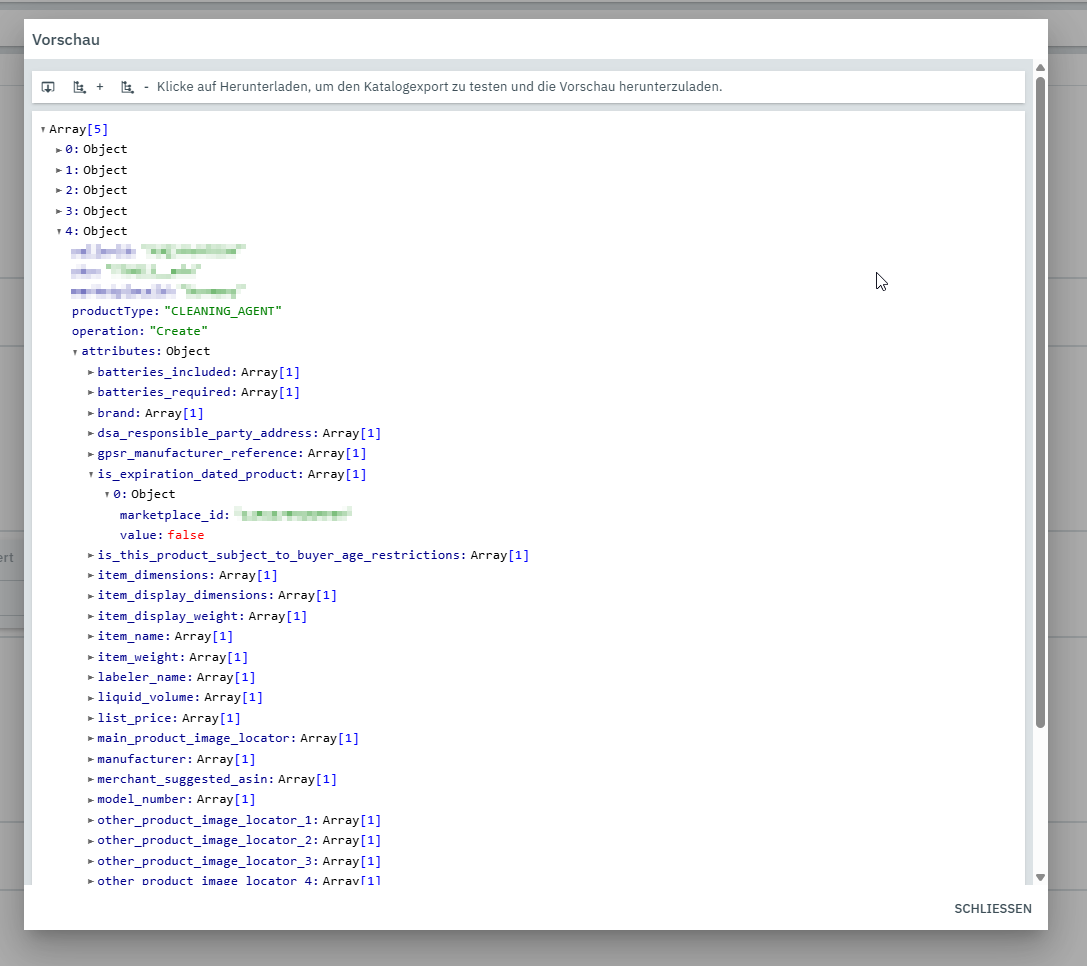The width and height of the screenshot is (1087, 966).
Task: Expand object 2 in the array
Action: pos(59,191)
